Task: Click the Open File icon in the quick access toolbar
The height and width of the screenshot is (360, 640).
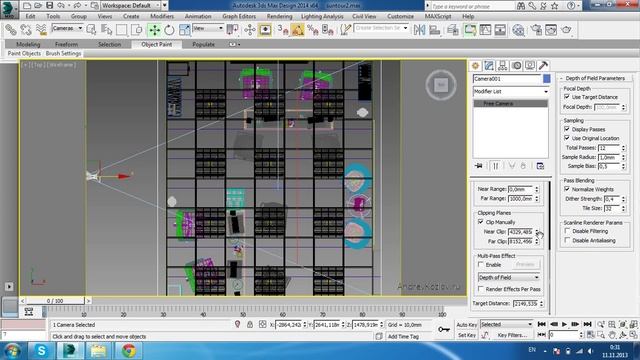Action: 38,5
